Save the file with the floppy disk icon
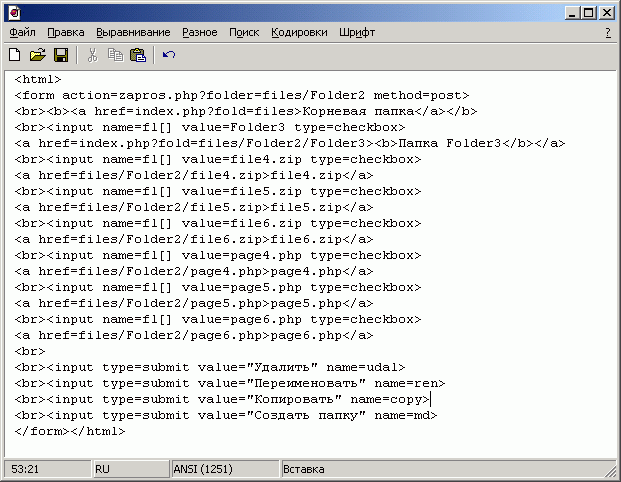 coord(61,55)
